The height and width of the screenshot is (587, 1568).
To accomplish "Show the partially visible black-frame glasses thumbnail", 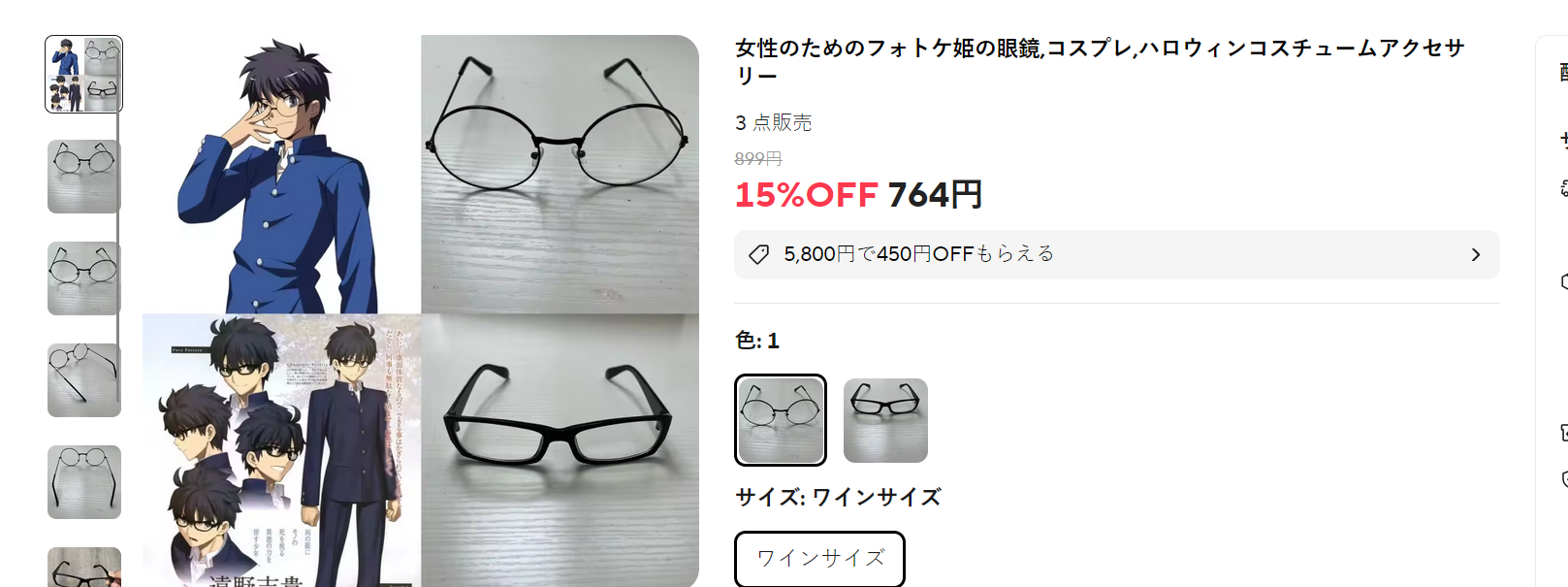I will (x=84, y=568).
